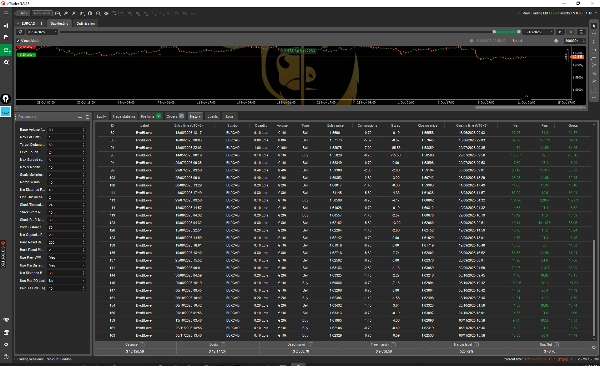Select the green Automate sidebar icon
This screenshot has width=600, height=366.
(x=6, y=50)
